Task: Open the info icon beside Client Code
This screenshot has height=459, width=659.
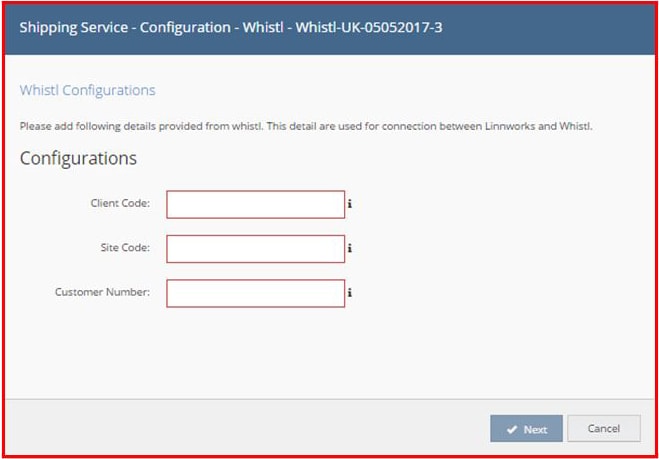Action: 350,204
